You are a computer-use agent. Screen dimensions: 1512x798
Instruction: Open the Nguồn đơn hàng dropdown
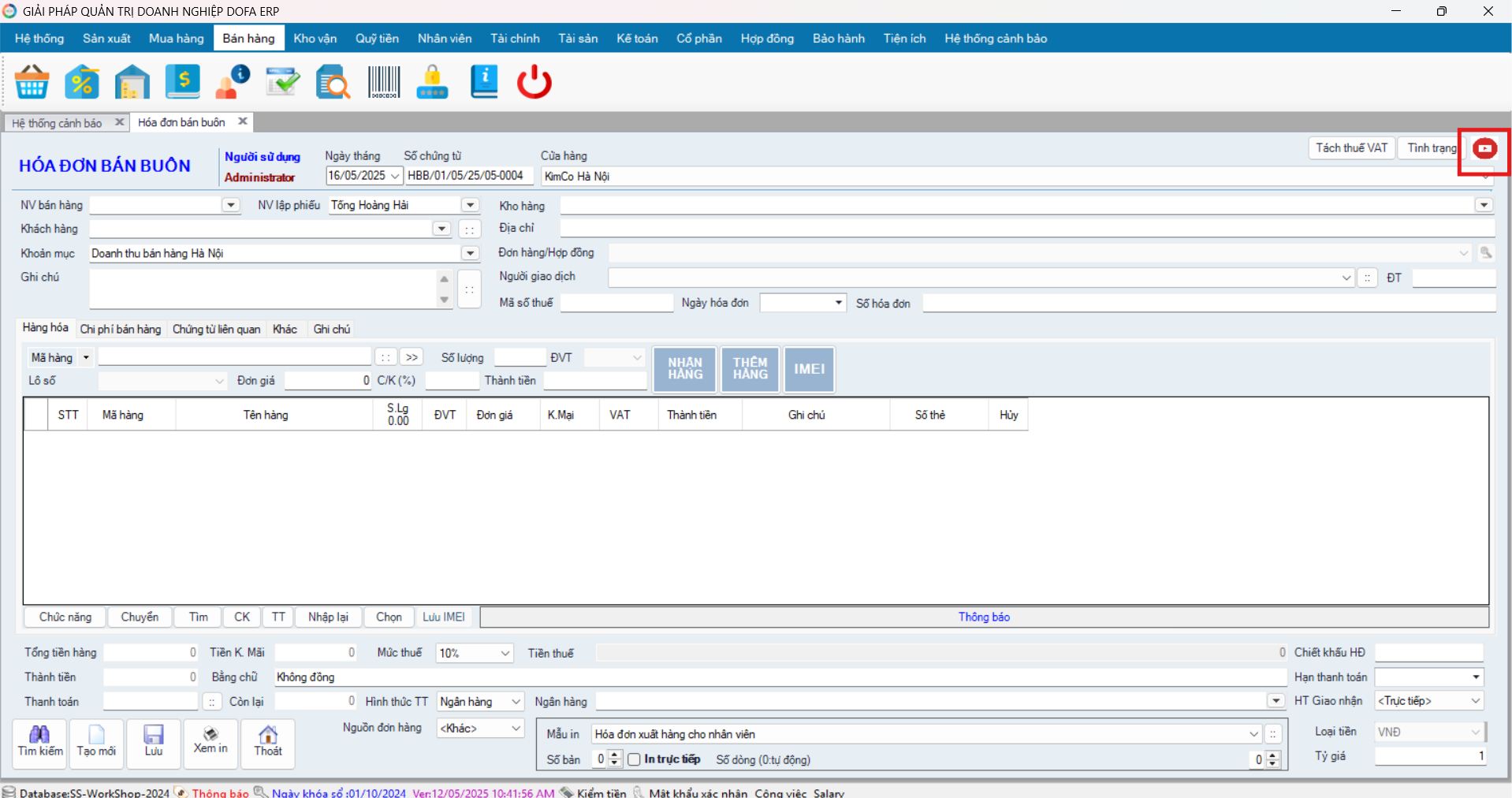pyautogui.click(x=516, y=728)
